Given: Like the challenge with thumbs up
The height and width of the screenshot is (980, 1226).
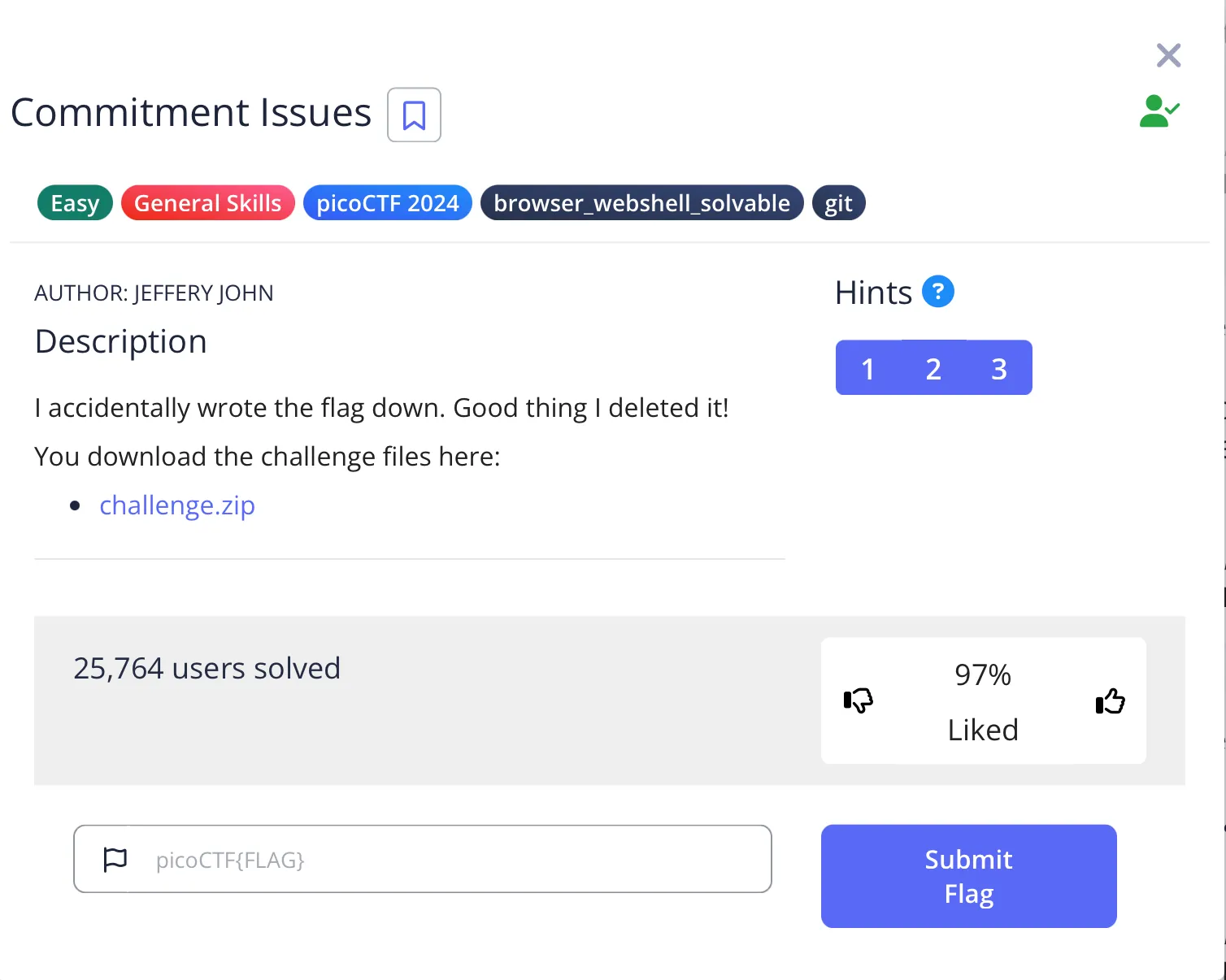Looking at the screenshot, I should (1110, 700).
